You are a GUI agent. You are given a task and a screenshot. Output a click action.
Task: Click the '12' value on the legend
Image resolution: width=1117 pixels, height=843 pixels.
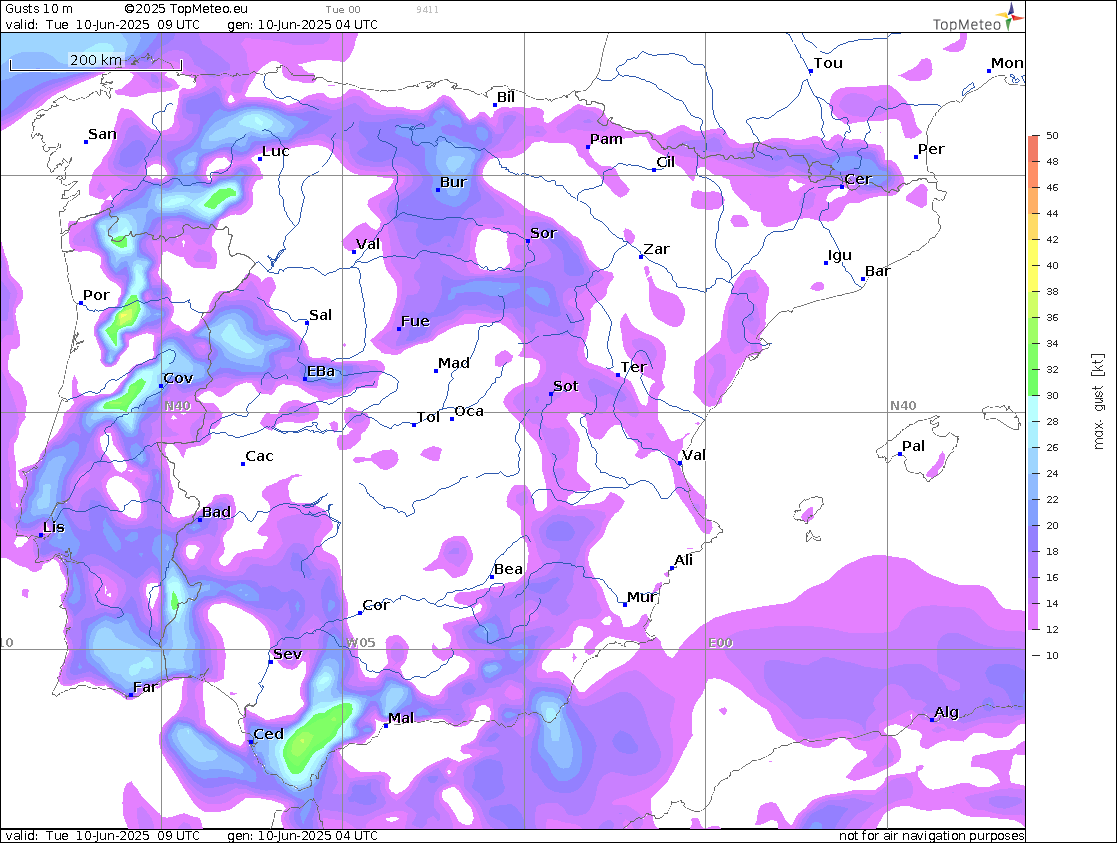(x=1052, y=629)
